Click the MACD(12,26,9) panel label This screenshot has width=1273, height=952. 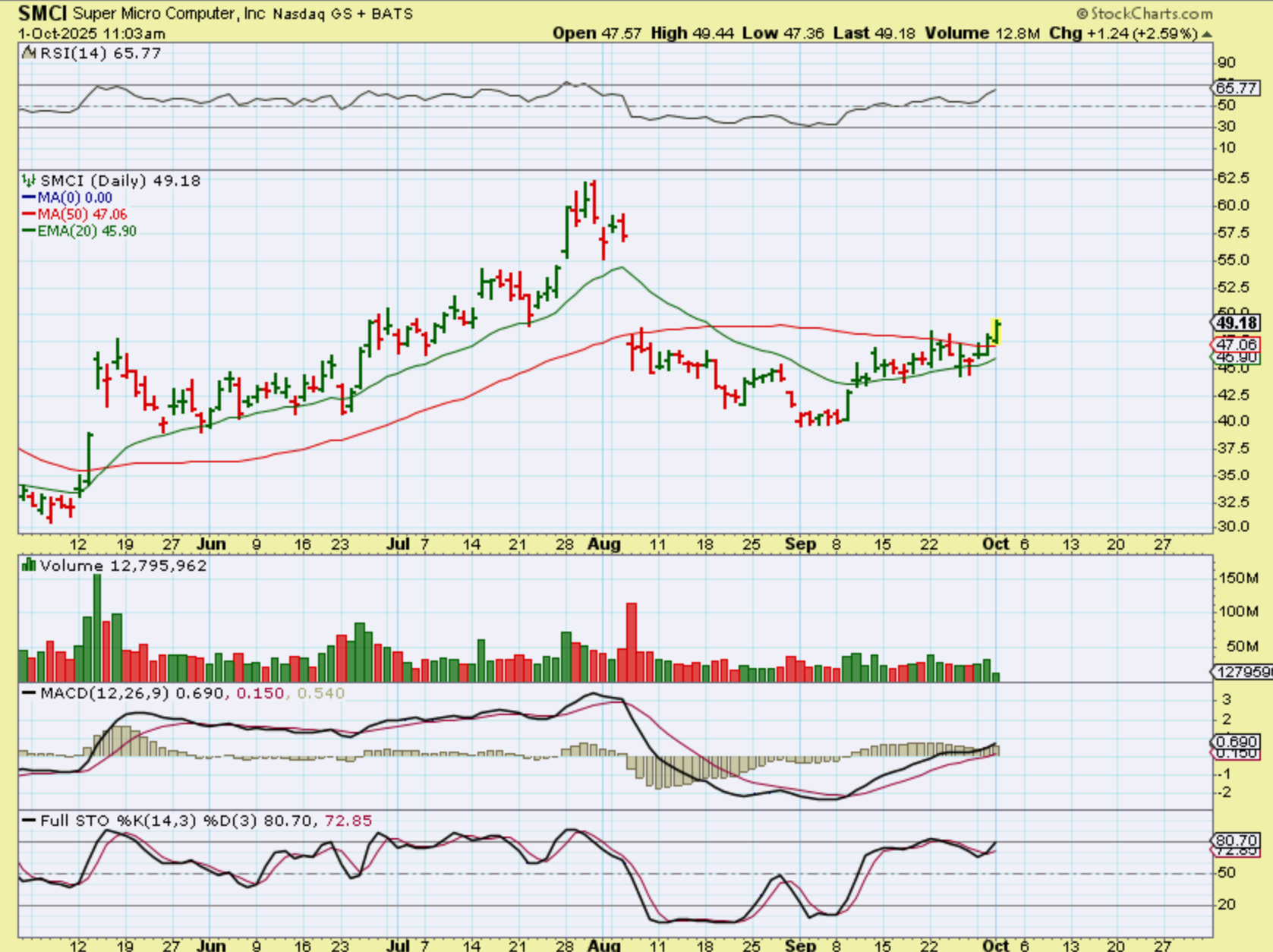105,693
